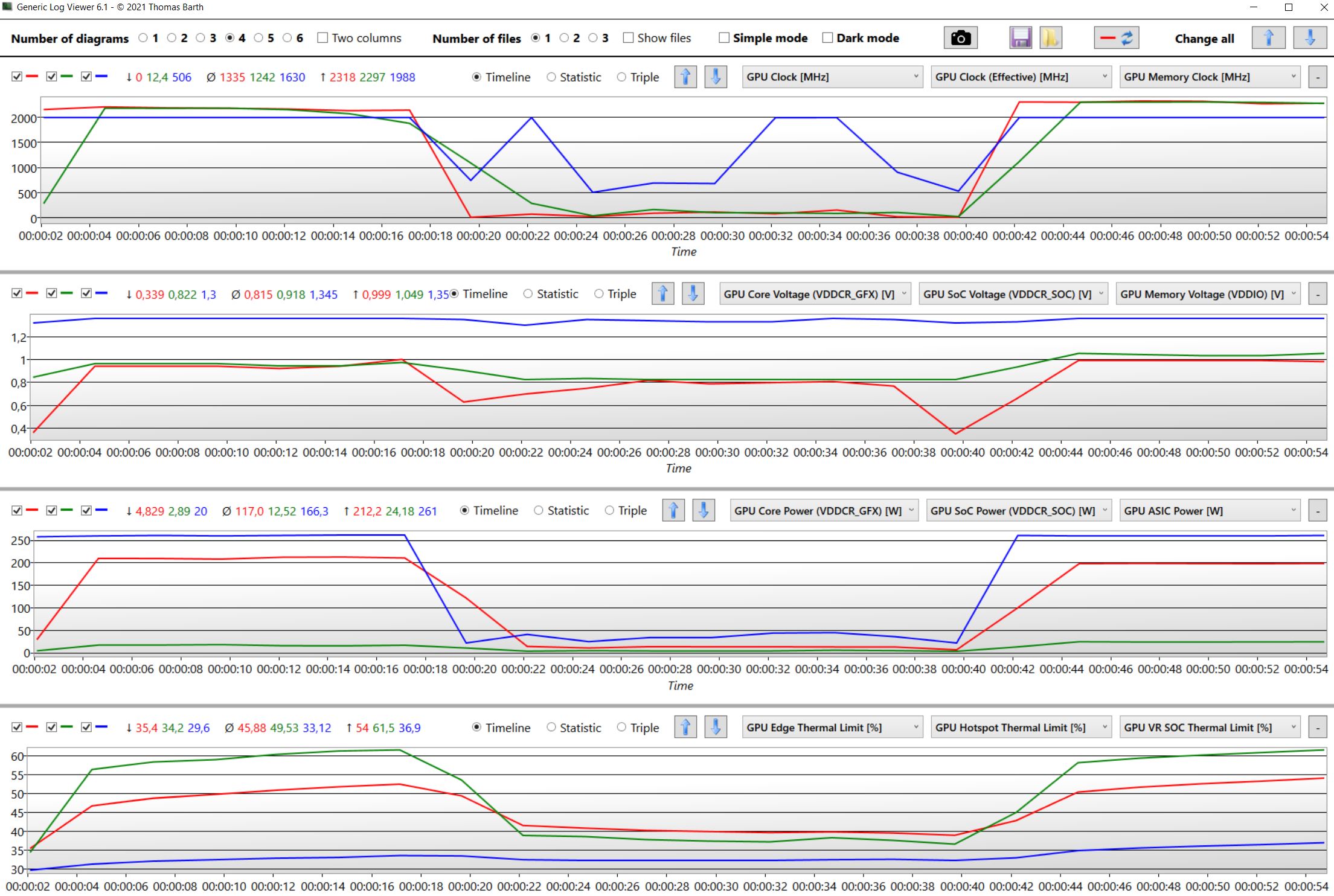This screenshot has width=1334, height=896.
Task: Click the yellow open file icon
Action: pyautogui.click(x=1050, y=38)
